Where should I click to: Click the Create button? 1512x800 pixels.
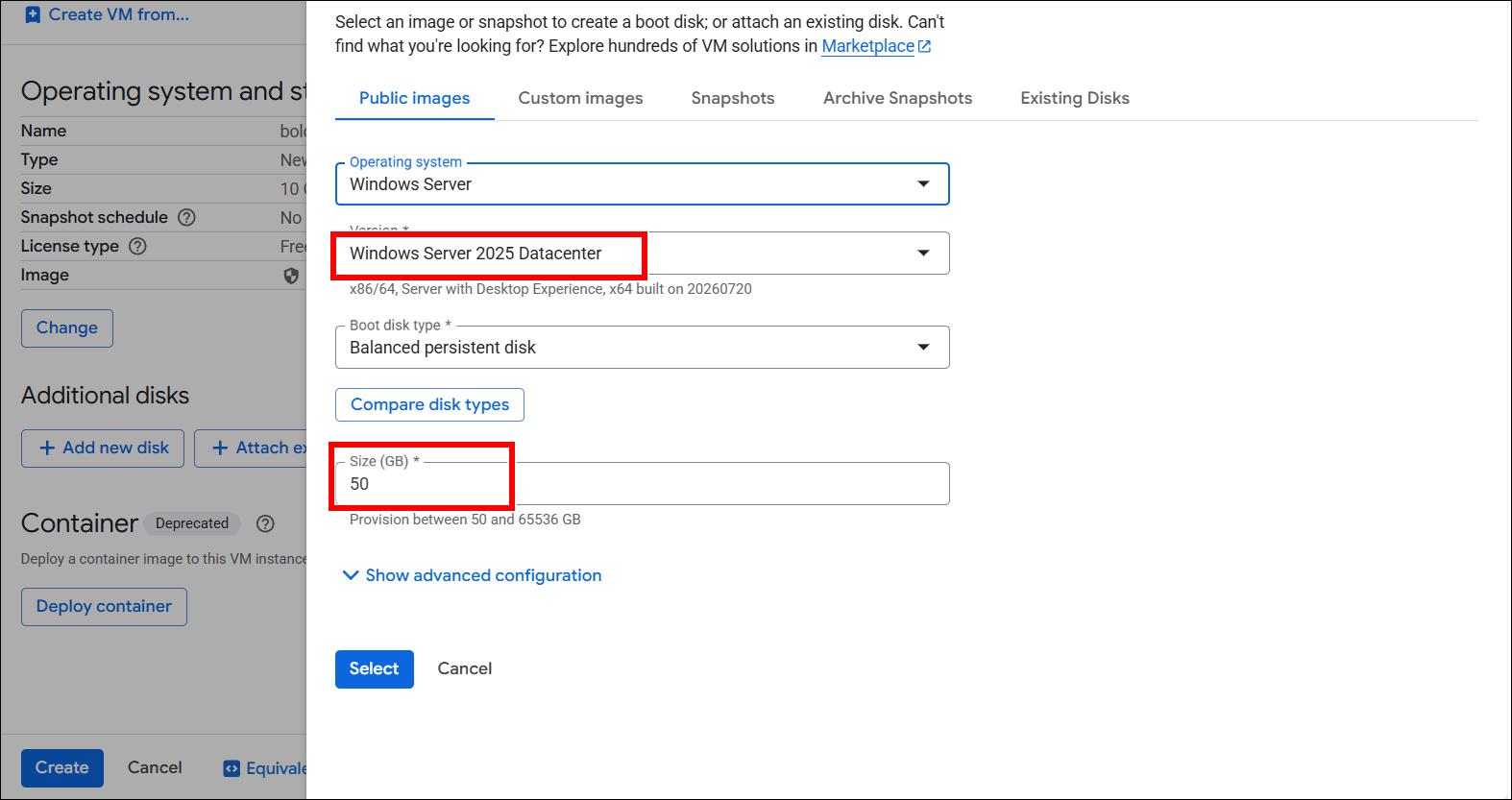(x=62, y=768)
